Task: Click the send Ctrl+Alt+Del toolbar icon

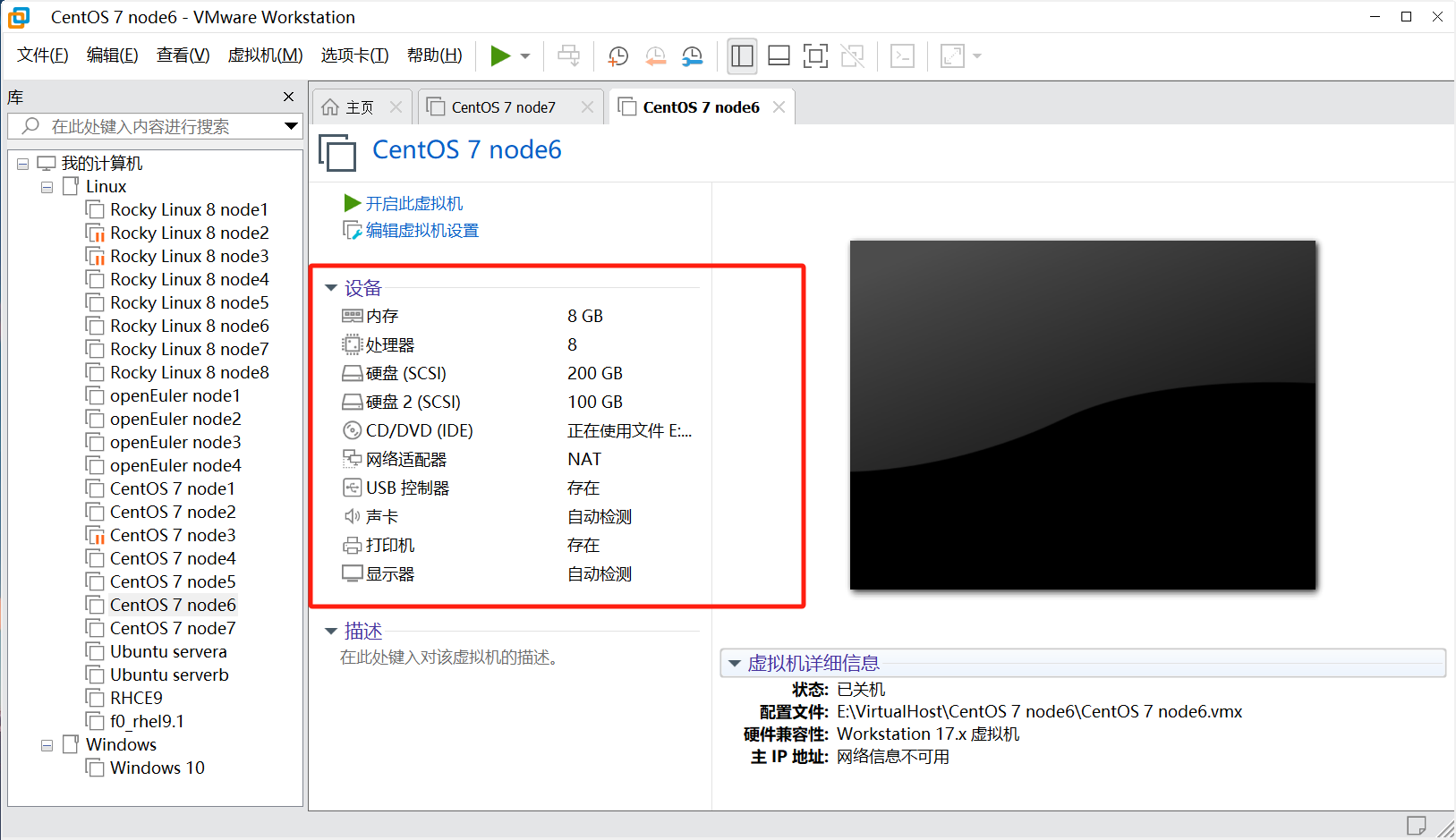Action: click(x=568, y=56)
